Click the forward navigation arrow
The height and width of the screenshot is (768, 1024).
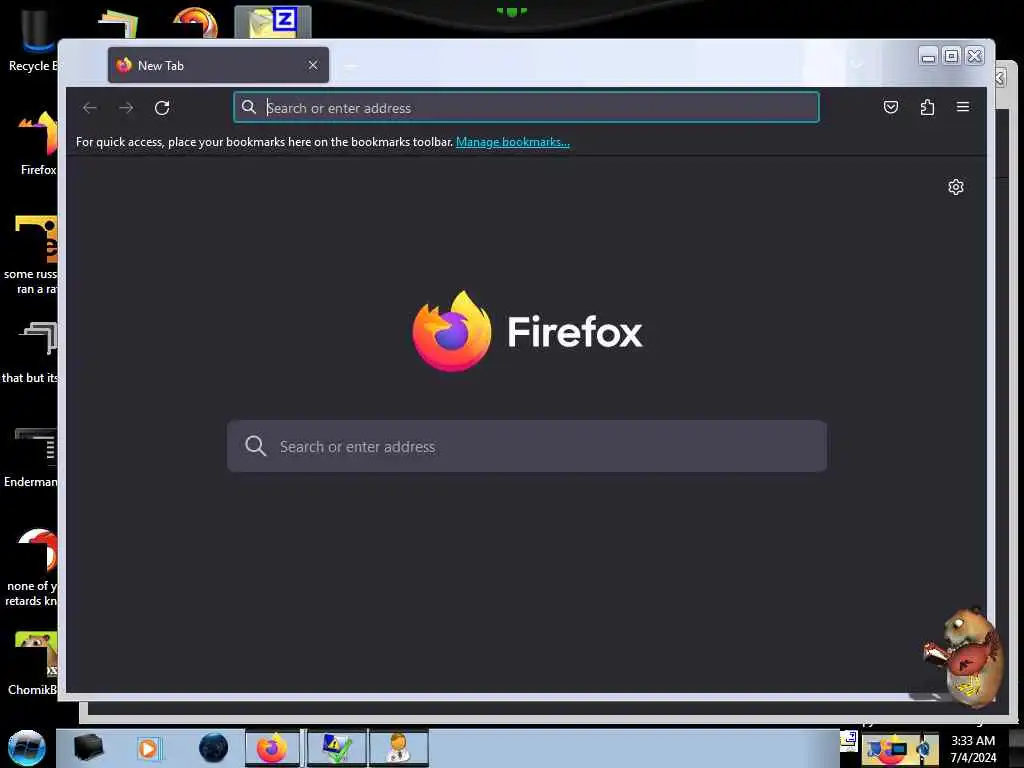point(126,108)
